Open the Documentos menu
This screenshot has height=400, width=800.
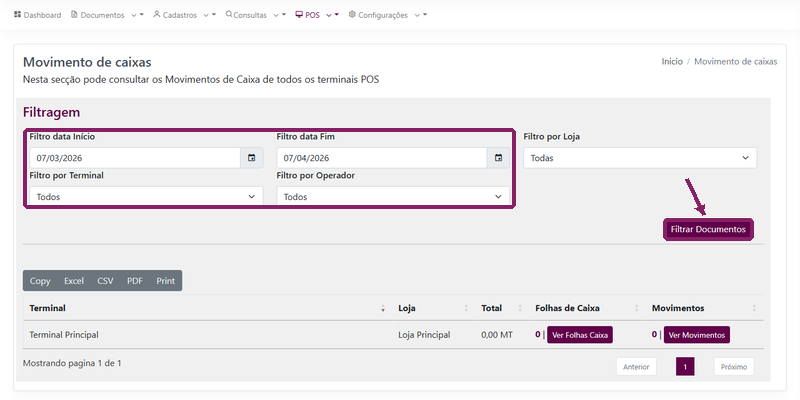point(107,15)
